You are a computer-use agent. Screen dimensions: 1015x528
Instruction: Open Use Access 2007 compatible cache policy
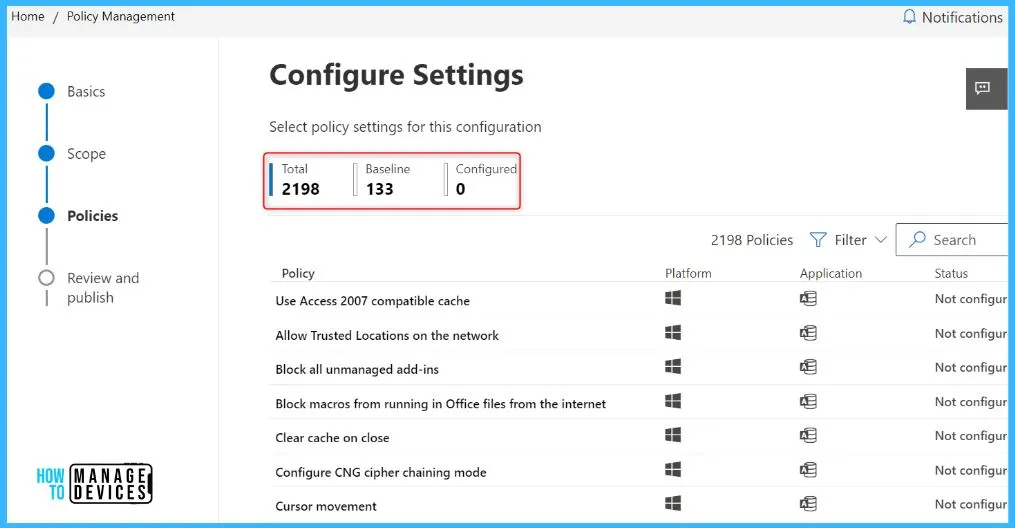[x=372, y=301]
